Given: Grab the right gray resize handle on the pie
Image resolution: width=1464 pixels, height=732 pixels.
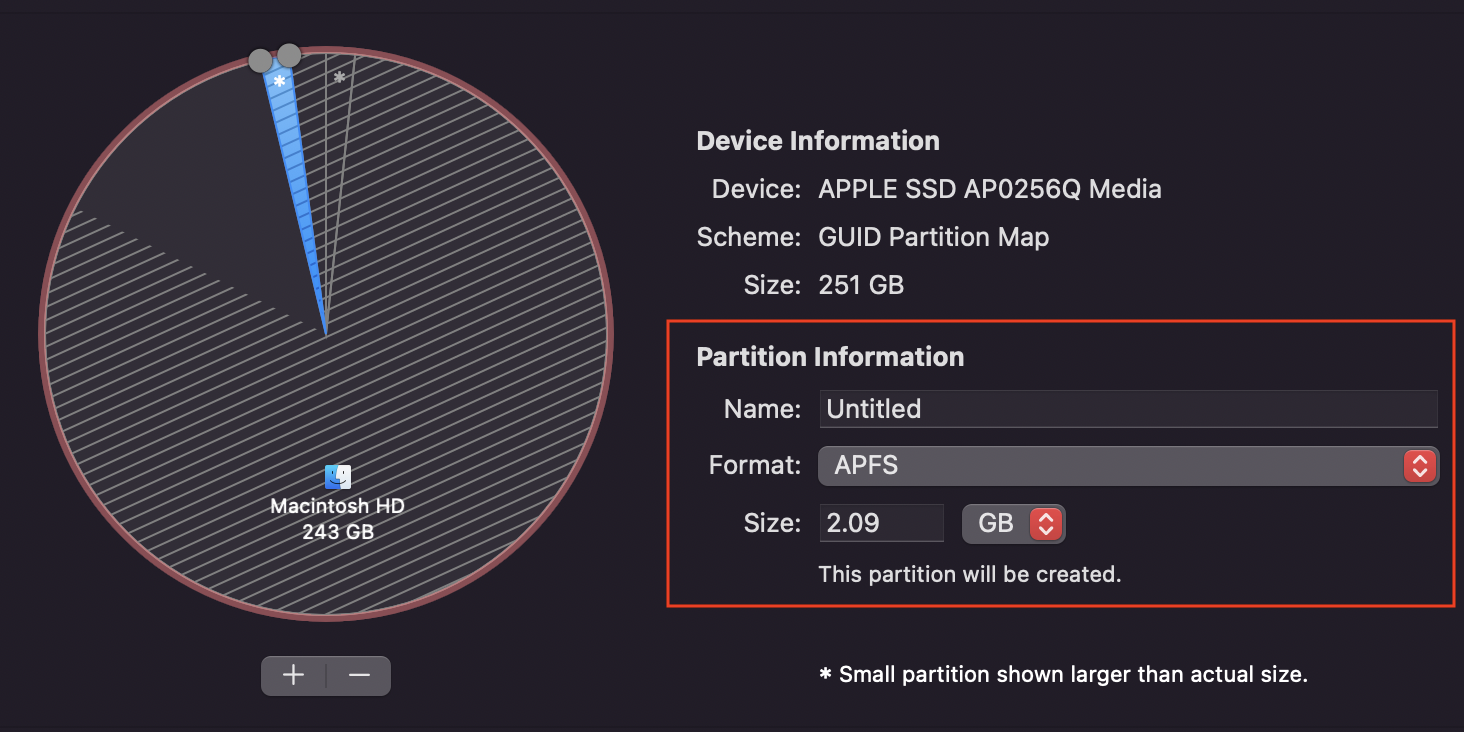Looking at the screenshot, I should pyautogui.click(x=289, y=55).
